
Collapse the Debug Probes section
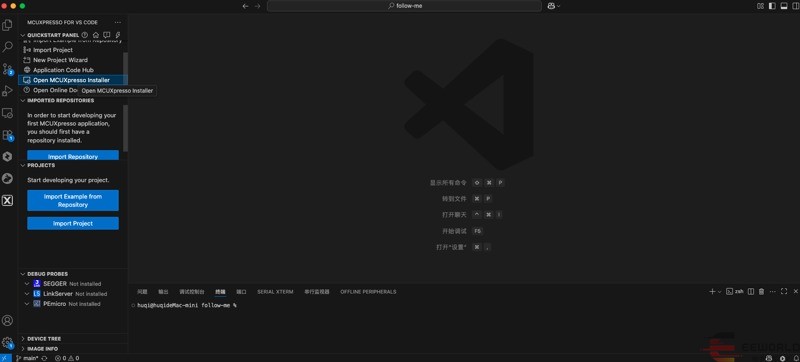tap(23, 274)
